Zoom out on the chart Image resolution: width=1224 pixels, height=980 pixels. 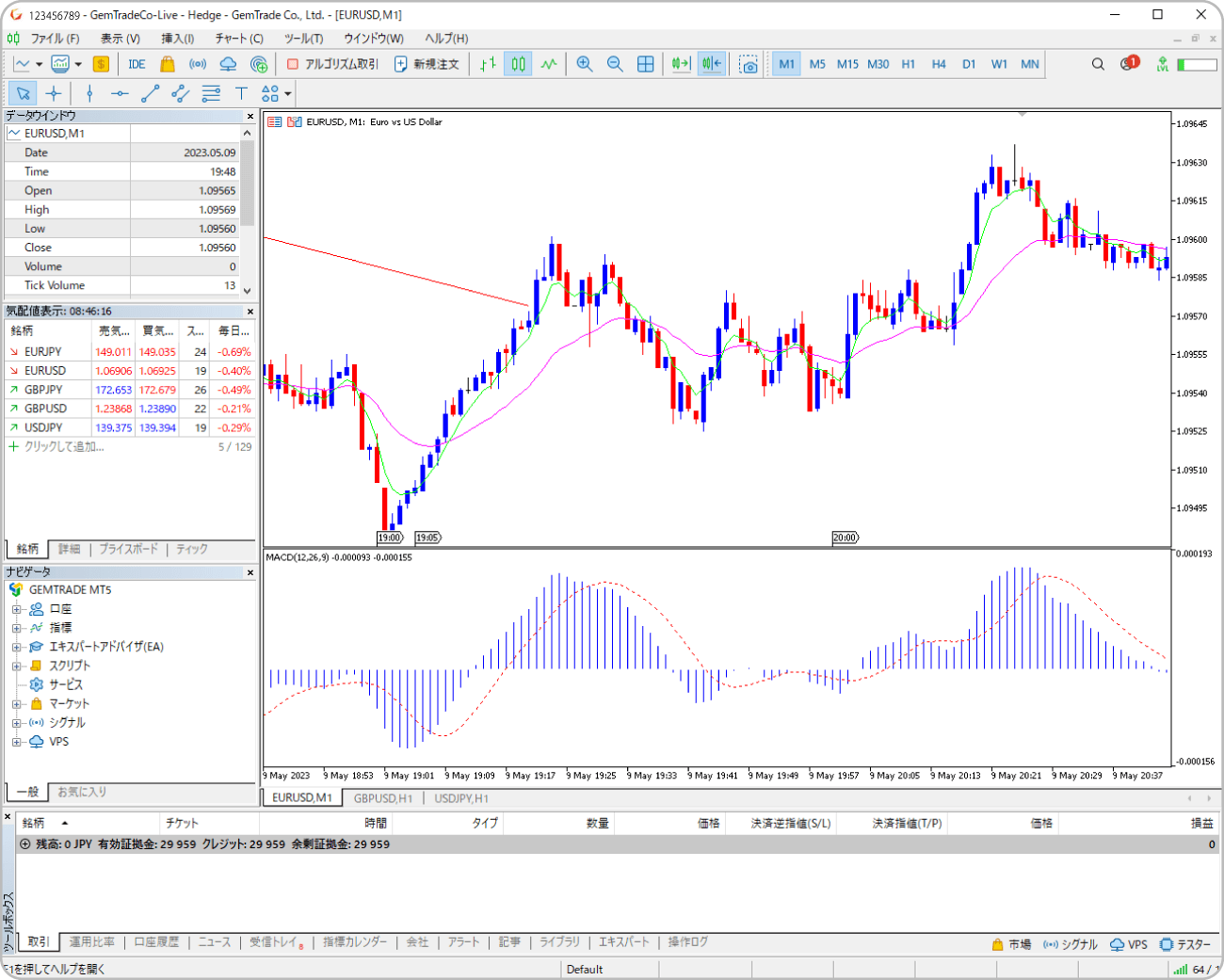tap(615, 64)
